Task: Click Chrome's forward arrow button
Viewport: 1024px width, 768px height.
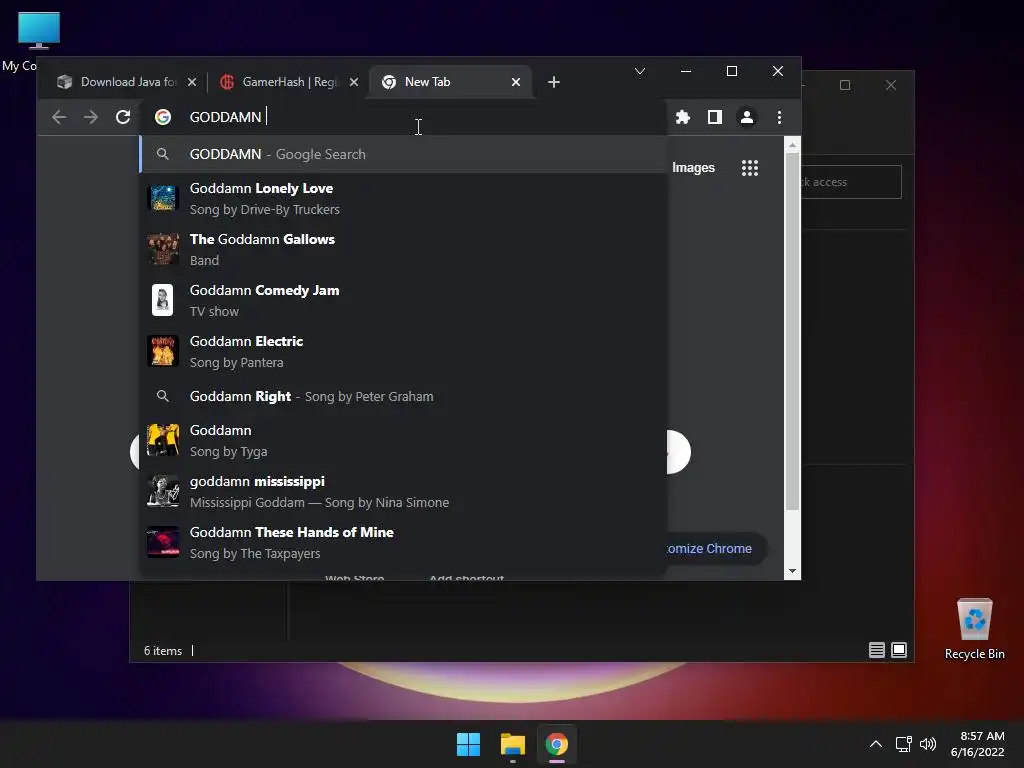Action: [91, 117]
